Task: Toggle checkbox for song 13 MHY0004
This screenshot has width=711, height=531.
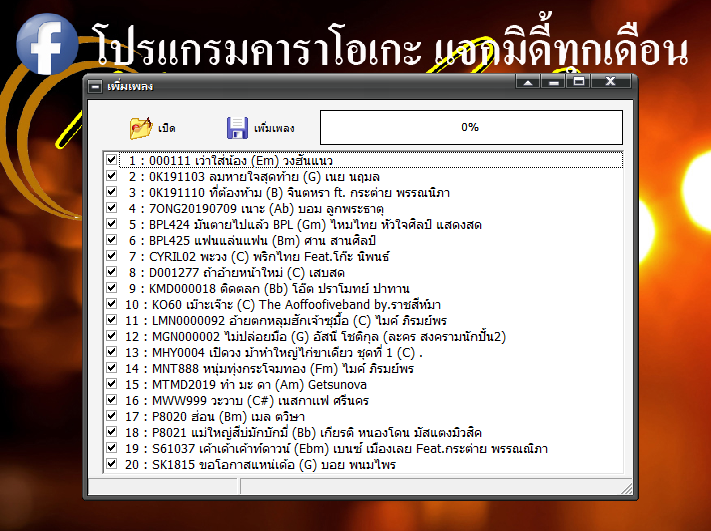Action: 111,351
